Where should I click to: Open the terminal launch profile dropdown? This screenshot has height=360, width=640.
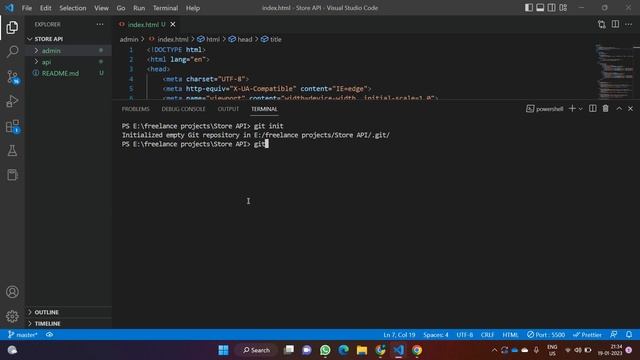click(580, 109)
